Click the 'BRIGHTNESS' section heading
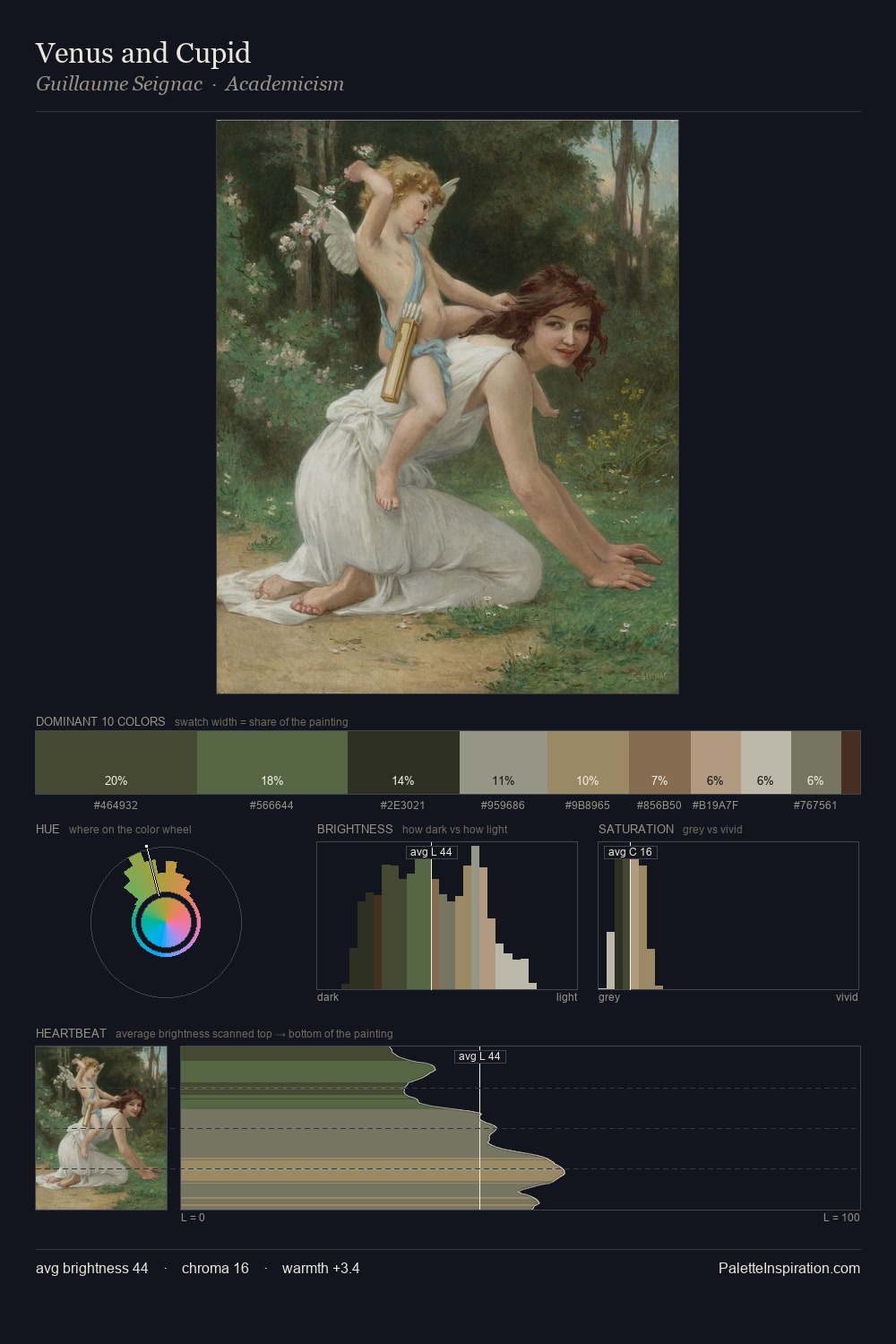 tap(355, 829)
